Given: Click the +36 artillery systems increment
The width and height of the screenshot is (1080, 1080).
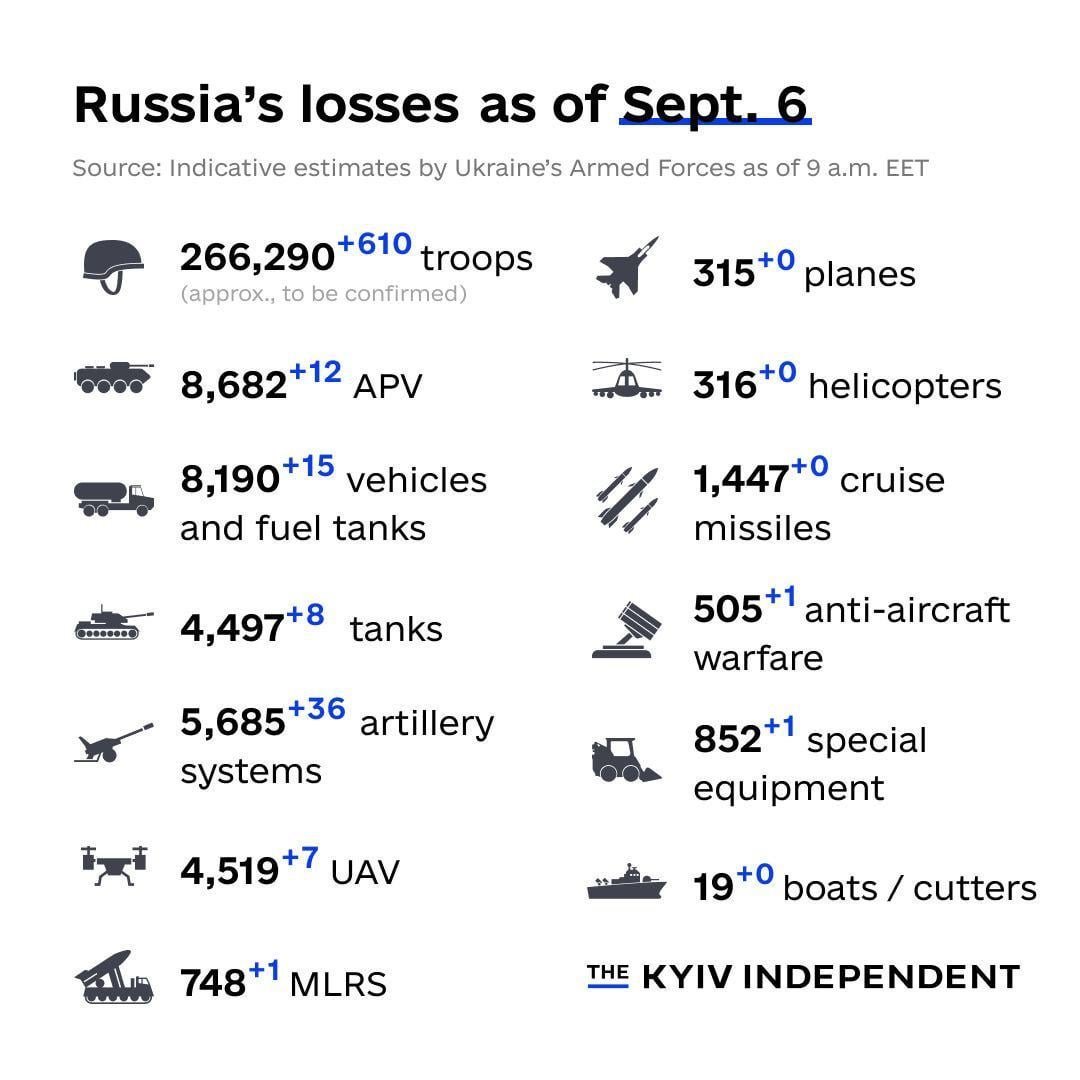Looking at the screenshot, I should 317,709.
